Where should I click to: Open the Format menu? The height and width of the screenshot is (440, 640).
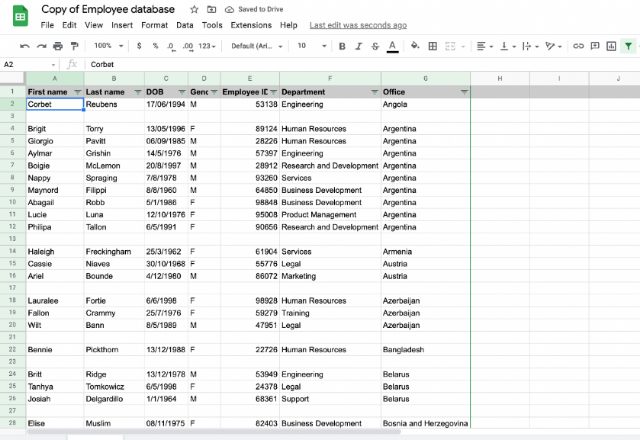(x=154, y=25)
